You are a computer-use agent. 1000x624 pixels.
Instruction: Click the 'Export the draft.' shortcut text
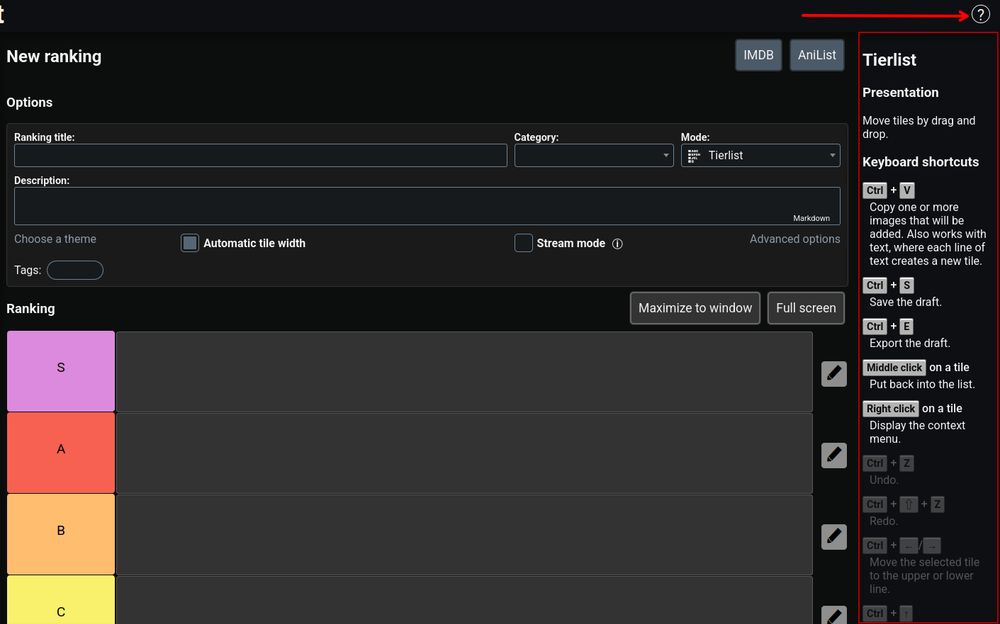coord(909,343)
